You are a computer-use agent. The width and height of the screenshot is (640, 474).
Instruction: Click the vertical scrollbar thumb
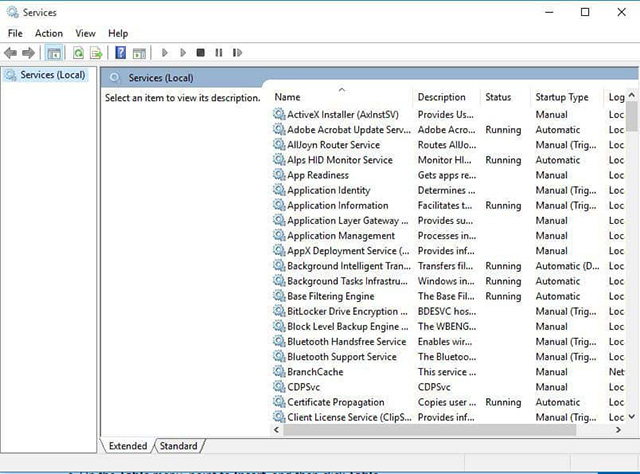tap(632, 117)
